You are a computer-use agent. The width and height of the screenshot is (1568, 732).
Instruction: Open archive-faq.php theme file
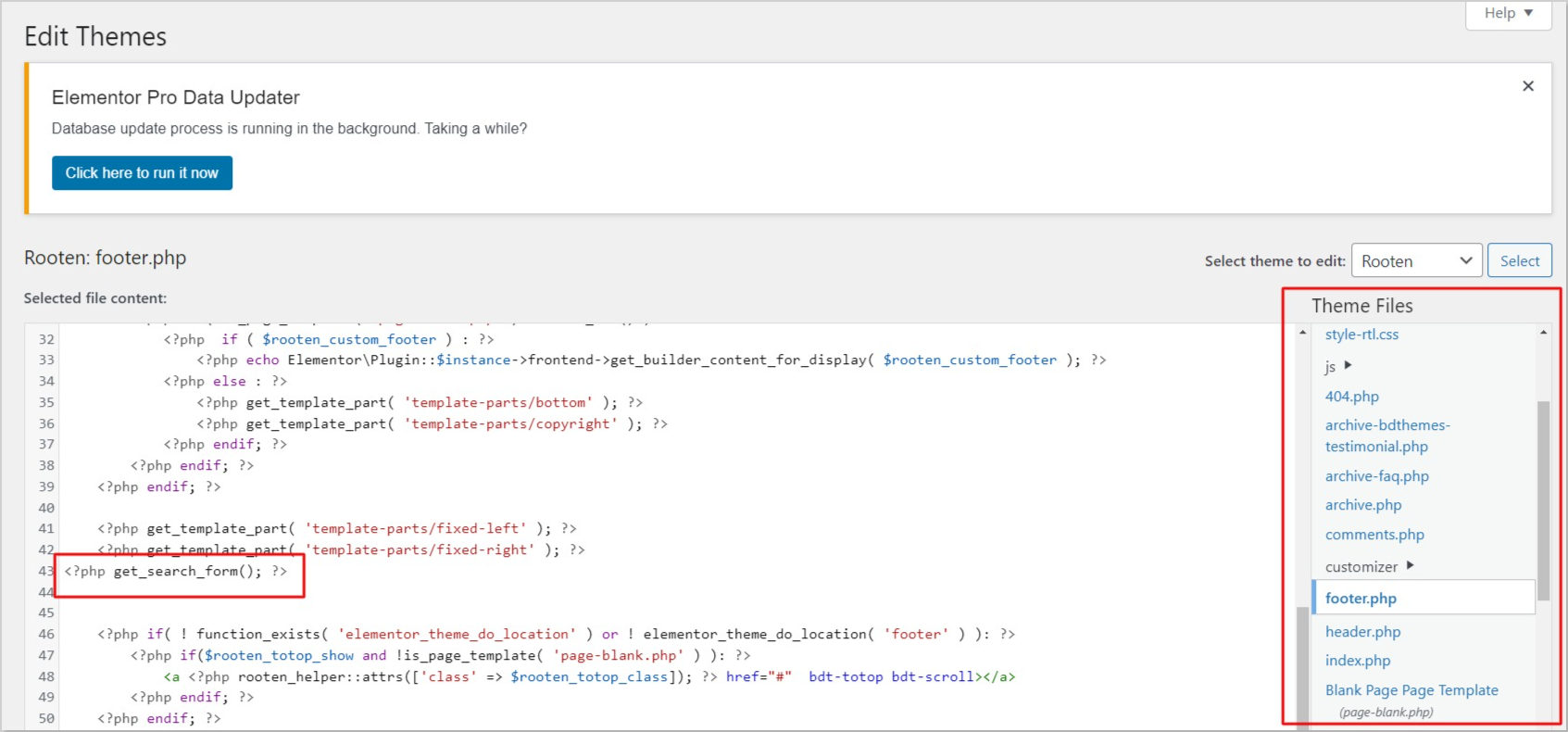pos(1377,476)
